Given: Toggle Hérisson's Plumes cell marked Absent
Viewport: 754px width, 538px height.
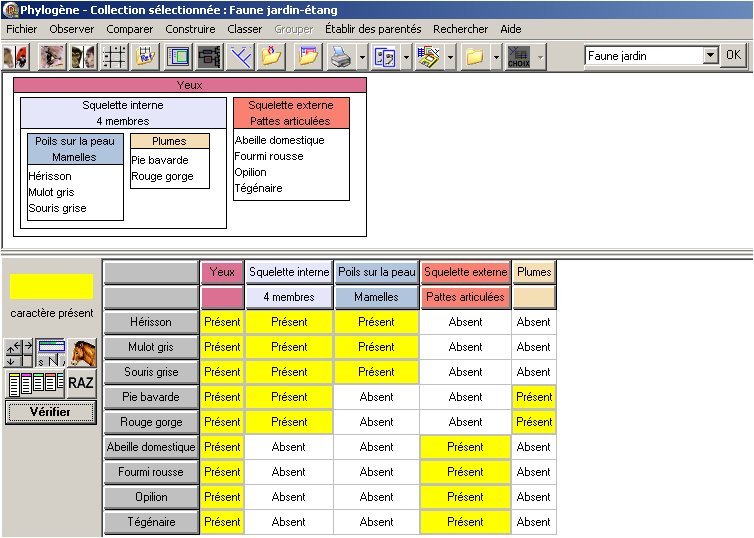Looking at the screenshot, I should (x=533, y=322).
